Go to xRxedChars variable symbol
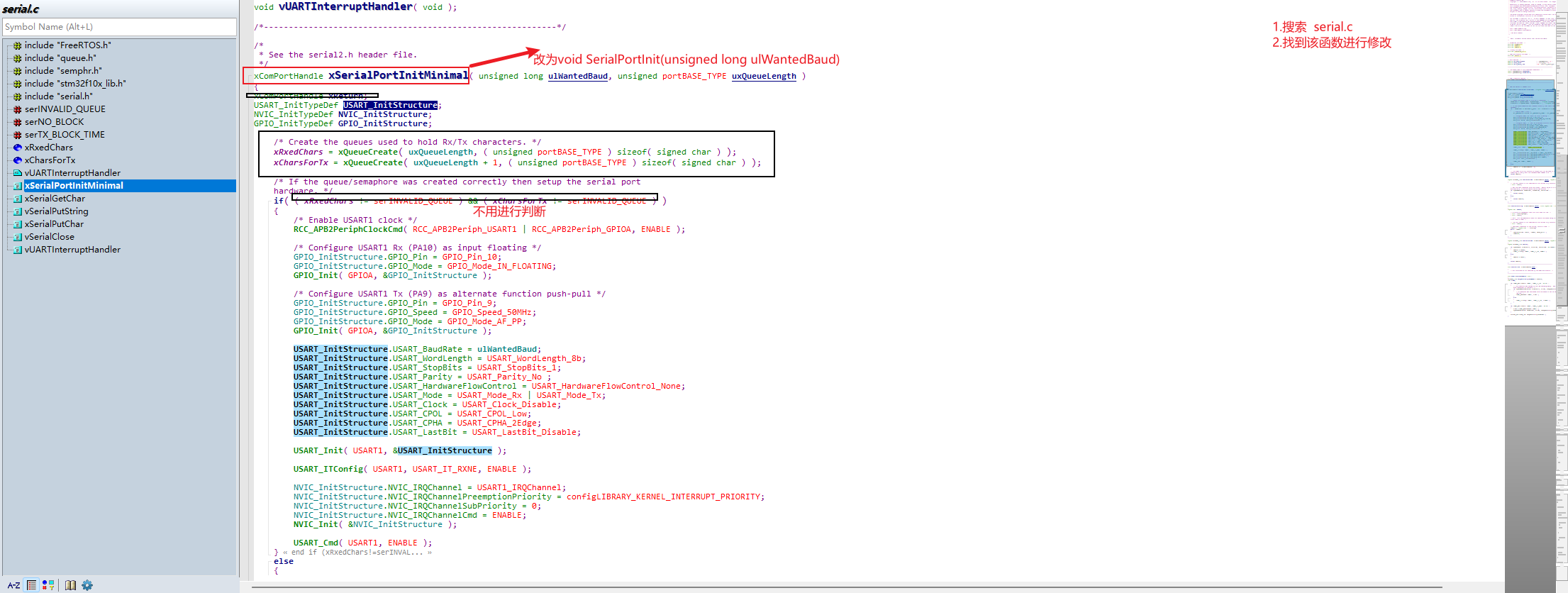1568x593 pixels. pyautogui.click(x=49, y=148)
